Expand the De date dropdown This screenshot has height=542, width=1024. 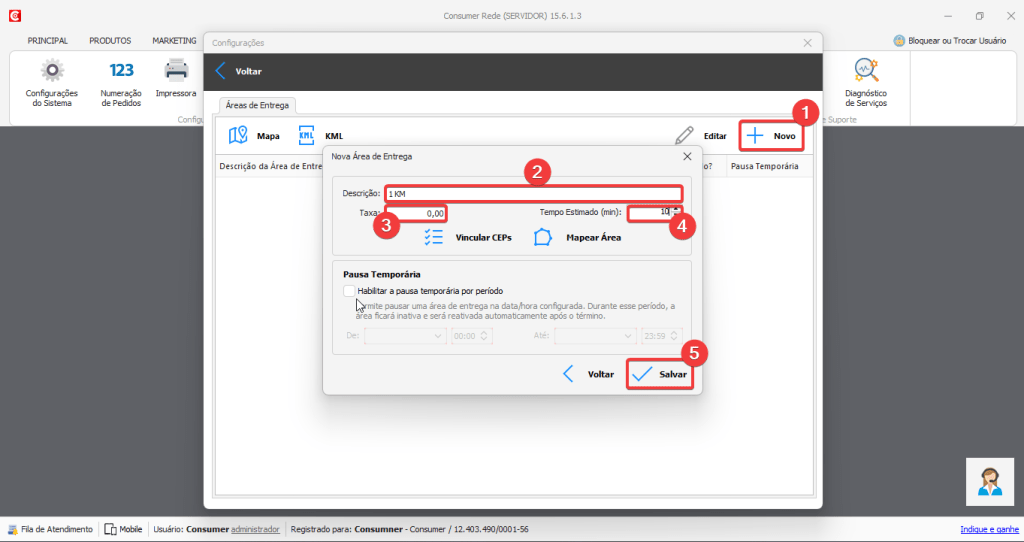click(438, 336)
